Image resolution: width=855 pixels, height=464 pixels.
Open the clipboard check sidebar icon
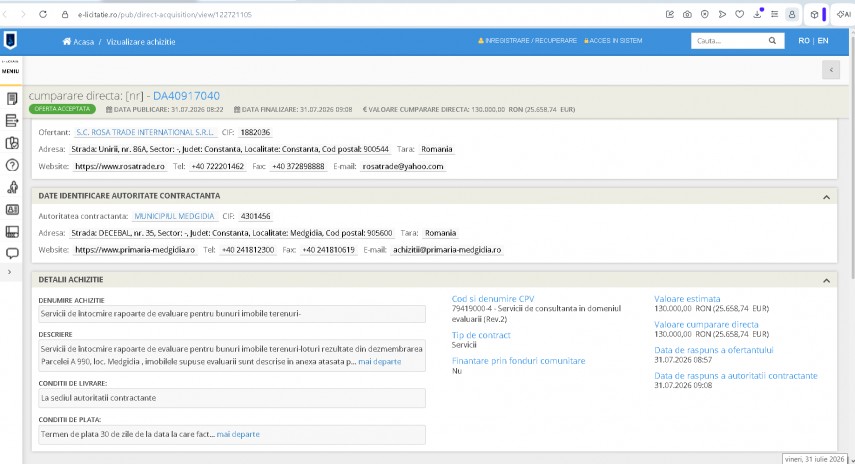click(12, 143)
